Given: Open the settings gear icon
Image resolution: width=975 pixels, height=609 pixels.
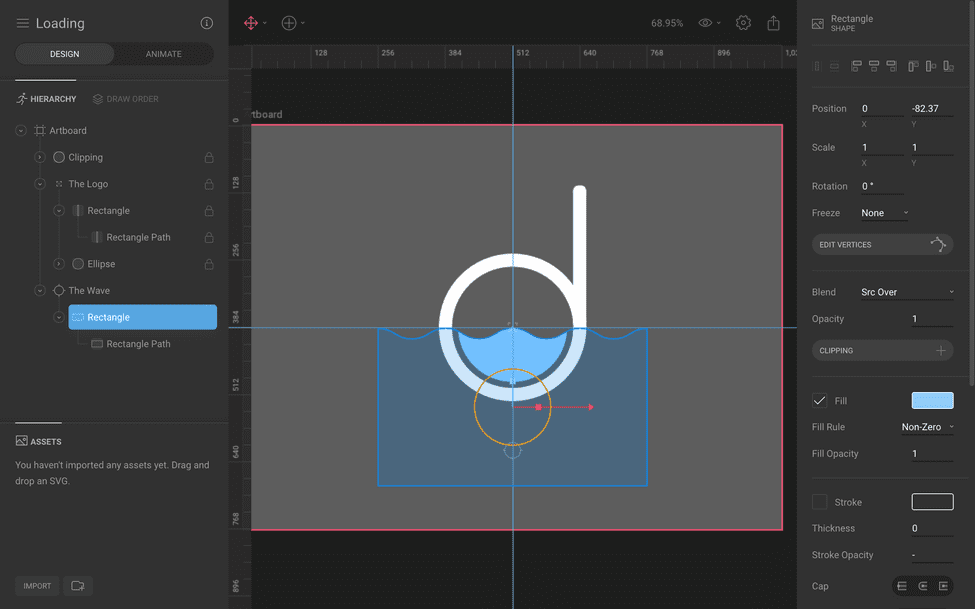Looking at the screenshot, I should click(743, 22).
